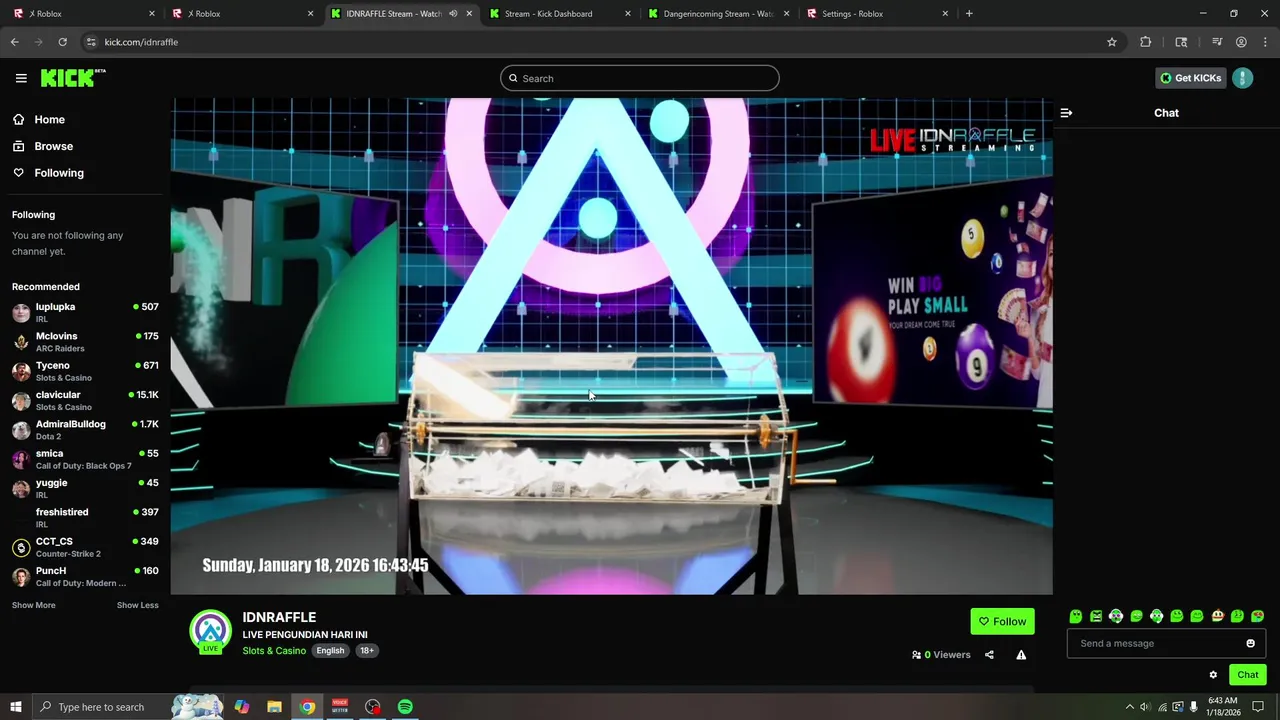Click the IDNRAFFLE channel avatar

click(x=210, y=631)
